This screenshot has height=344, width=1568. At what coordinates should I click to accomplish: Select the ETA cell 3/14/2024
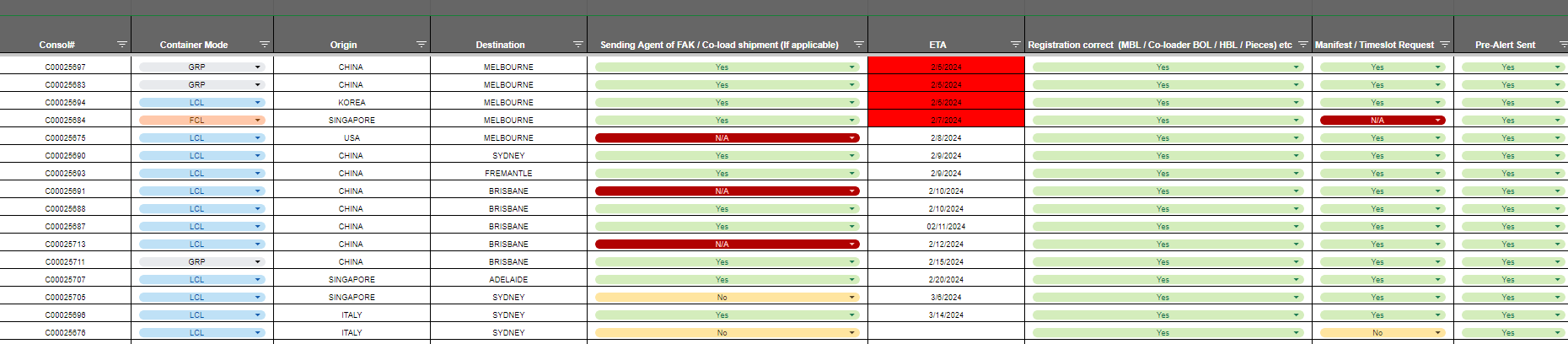946,314
